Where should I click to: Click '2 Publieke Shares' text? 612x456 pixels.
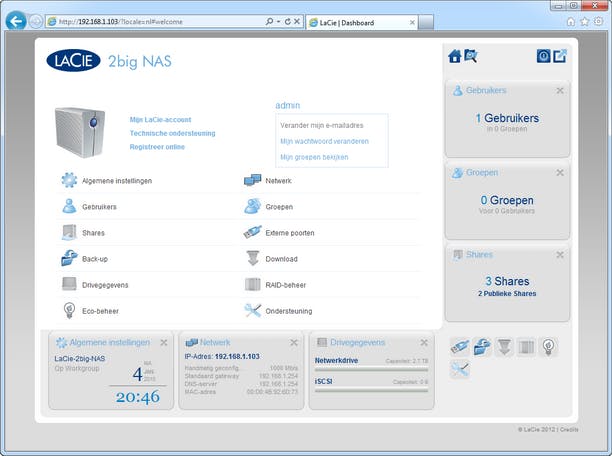coord(507,294)
